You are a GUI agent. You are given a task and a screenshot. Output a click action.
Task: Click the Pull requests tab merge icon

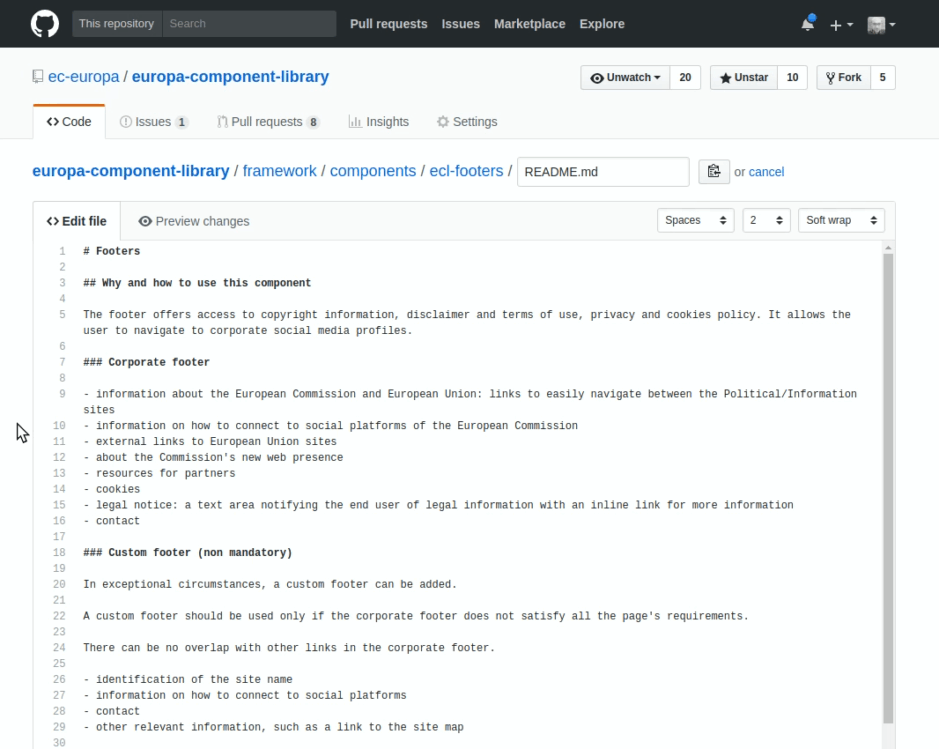click(x=222, y=122)
